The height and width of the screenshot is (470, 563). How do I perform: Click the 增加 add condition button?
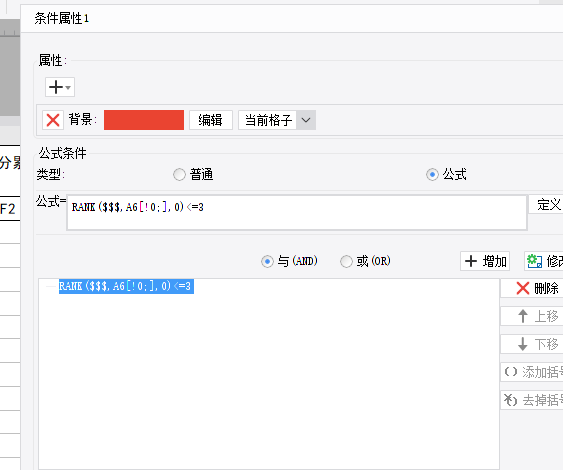[485, 261]
